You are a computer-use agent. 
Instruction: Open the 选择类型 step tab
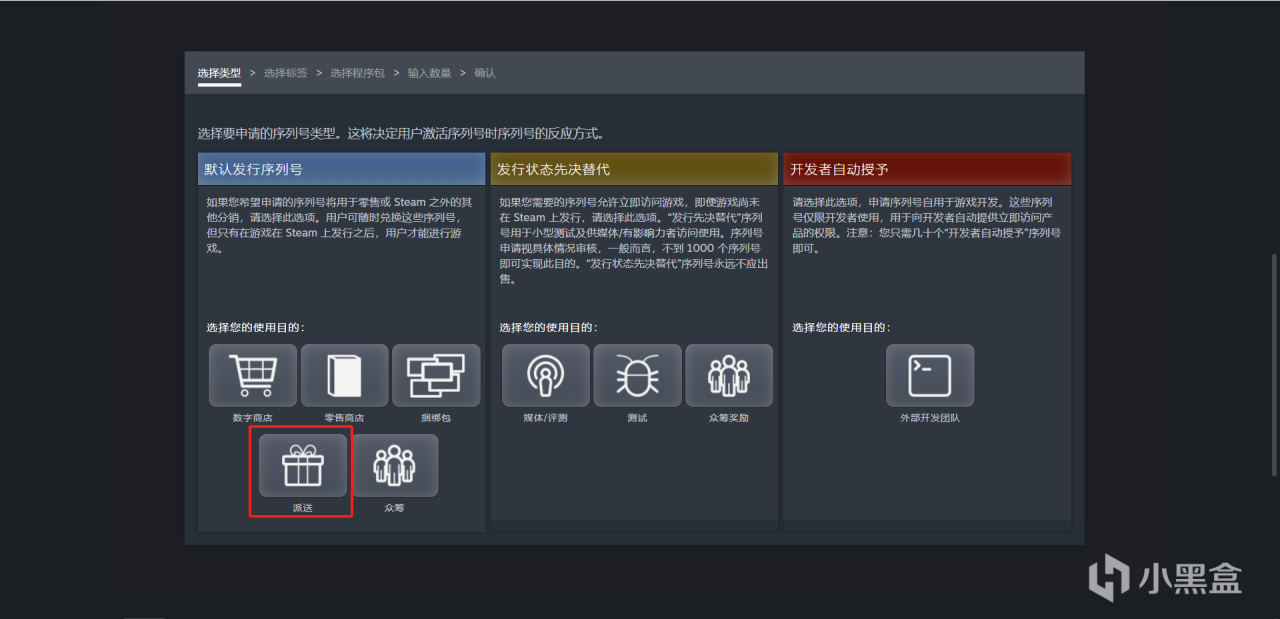click(x=219, y=73)
